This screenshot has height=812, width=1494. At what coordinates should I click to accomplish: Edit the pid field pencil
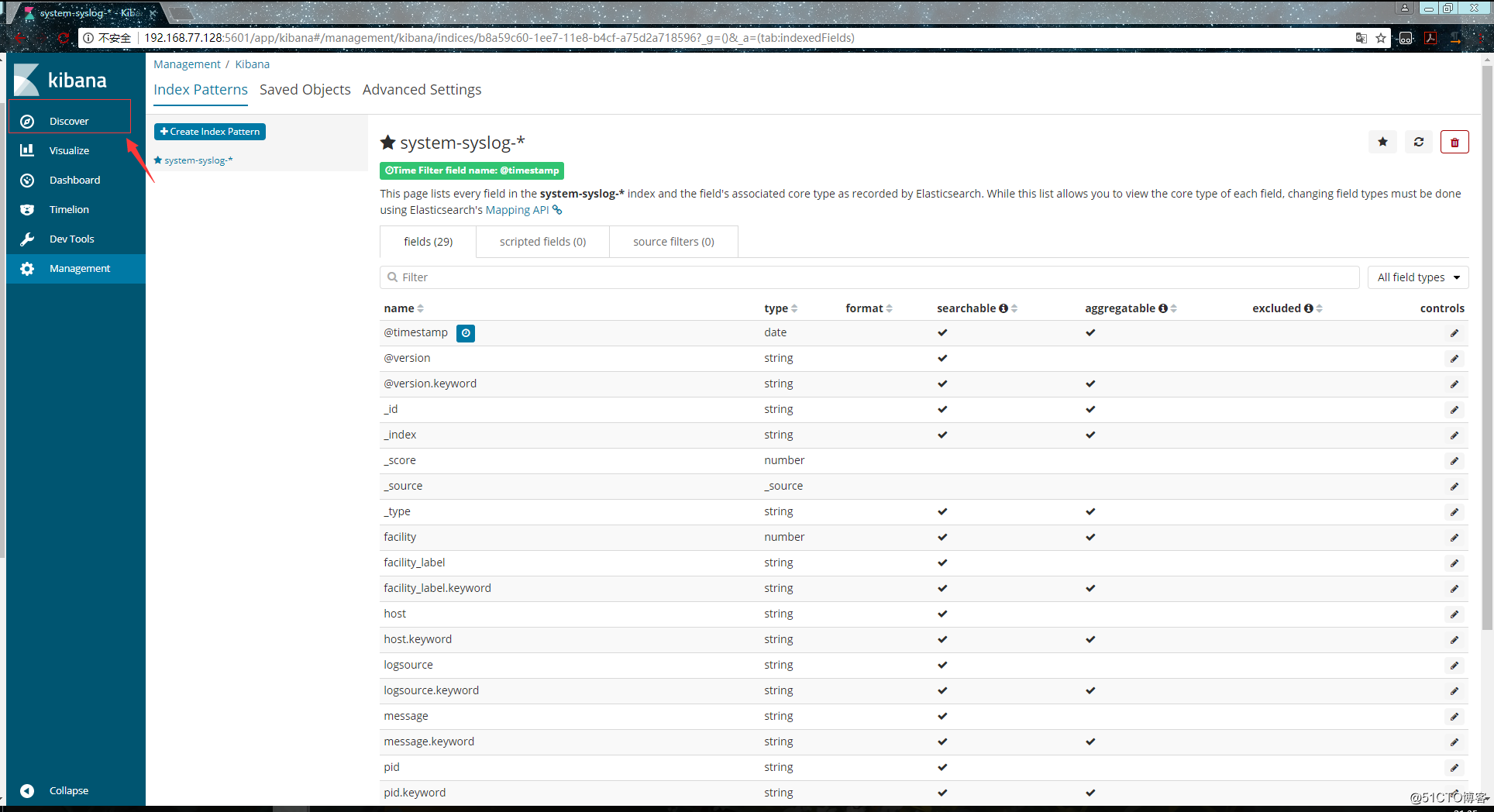[x=1454, y=768]
